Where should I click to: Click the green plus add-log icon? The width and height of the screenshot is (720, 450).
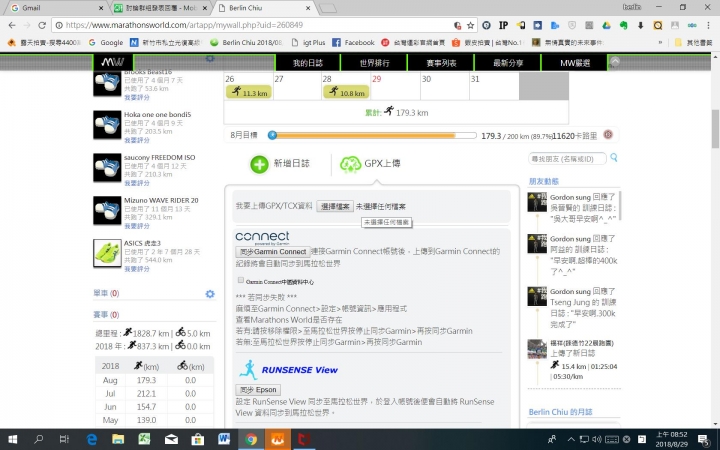[259, 164]
